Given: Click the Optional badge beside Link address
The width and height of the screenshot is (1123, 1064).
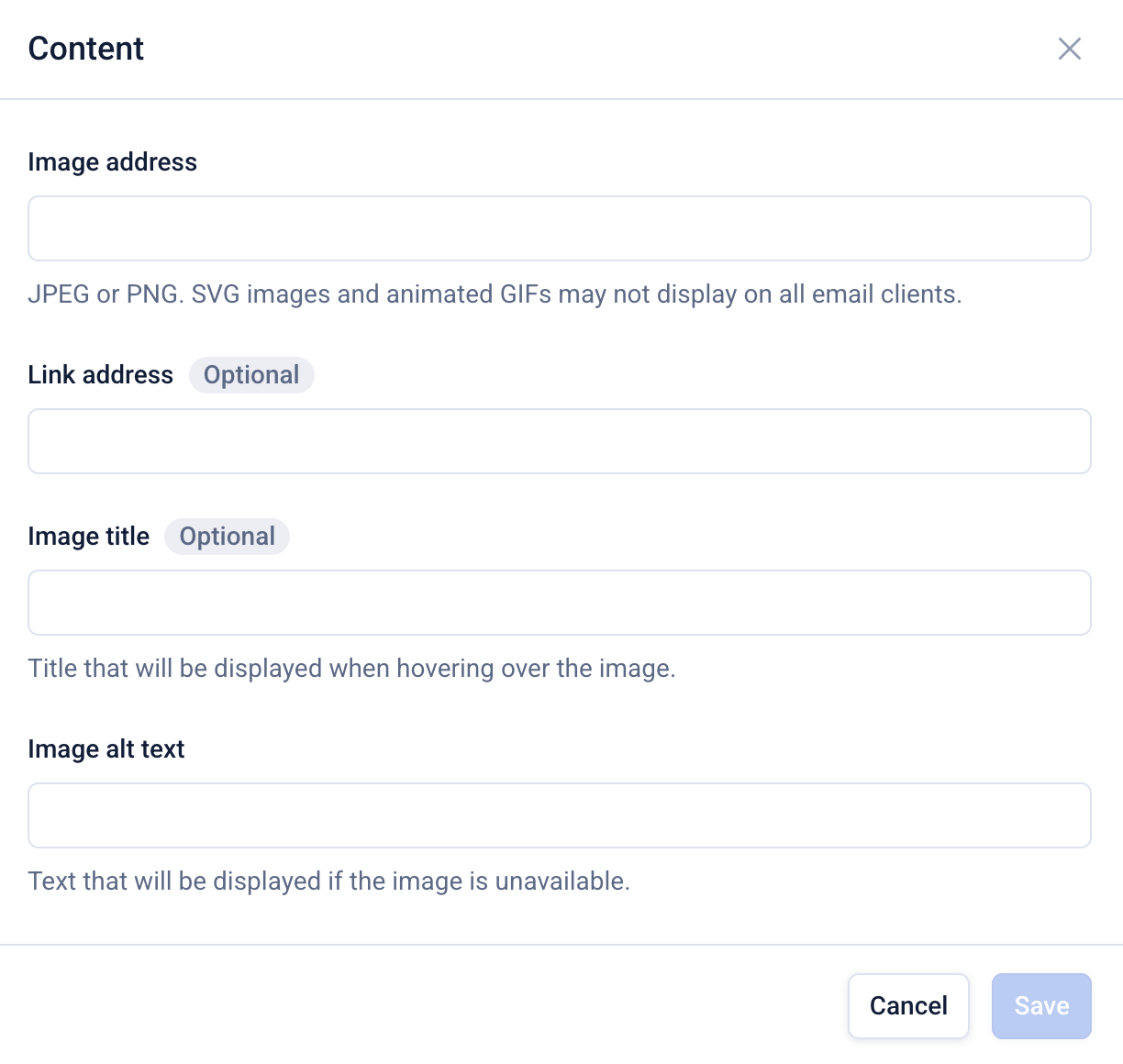Looking at the screenshot, I should [x=251, y=375].
